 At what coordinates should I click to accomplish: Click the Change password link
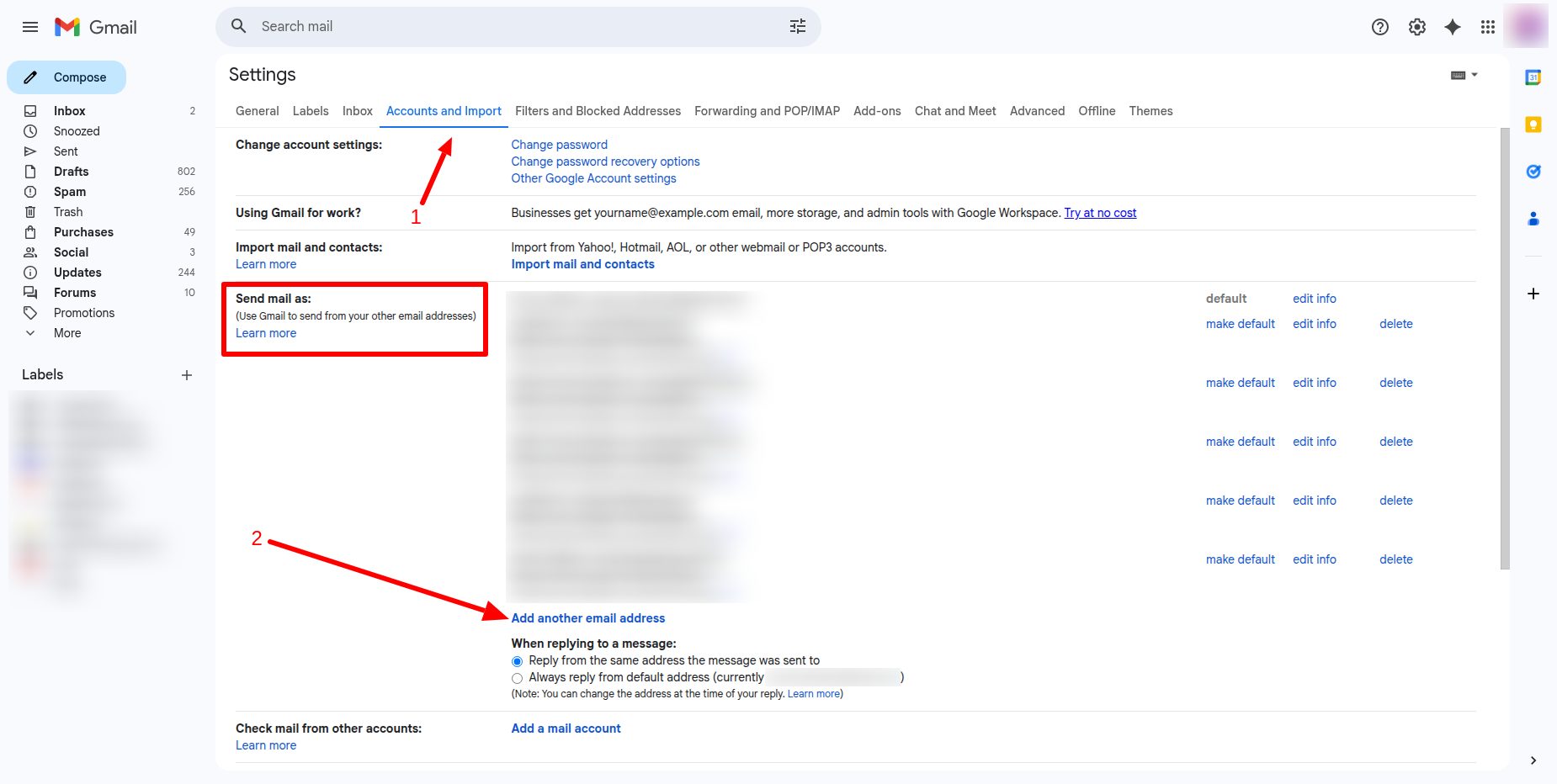coord(558,144)
